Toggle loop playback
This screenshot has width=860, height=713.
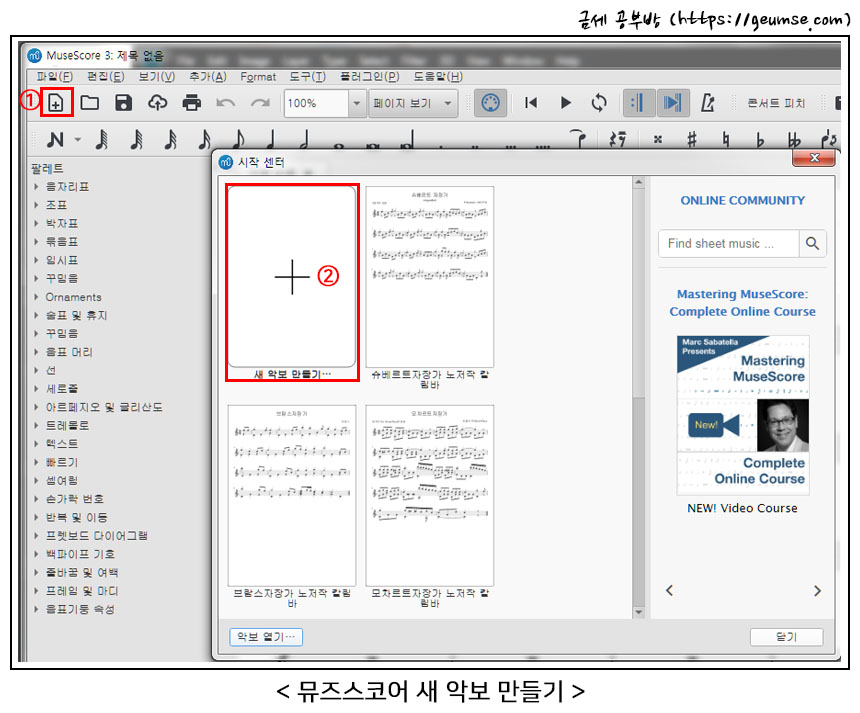599,103
